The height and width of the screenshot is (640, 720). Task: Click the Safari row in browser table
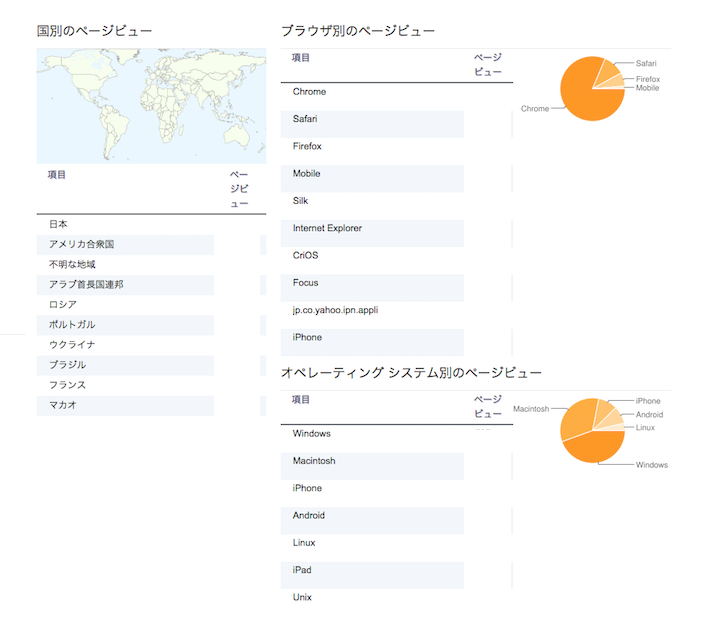point(397,124)
